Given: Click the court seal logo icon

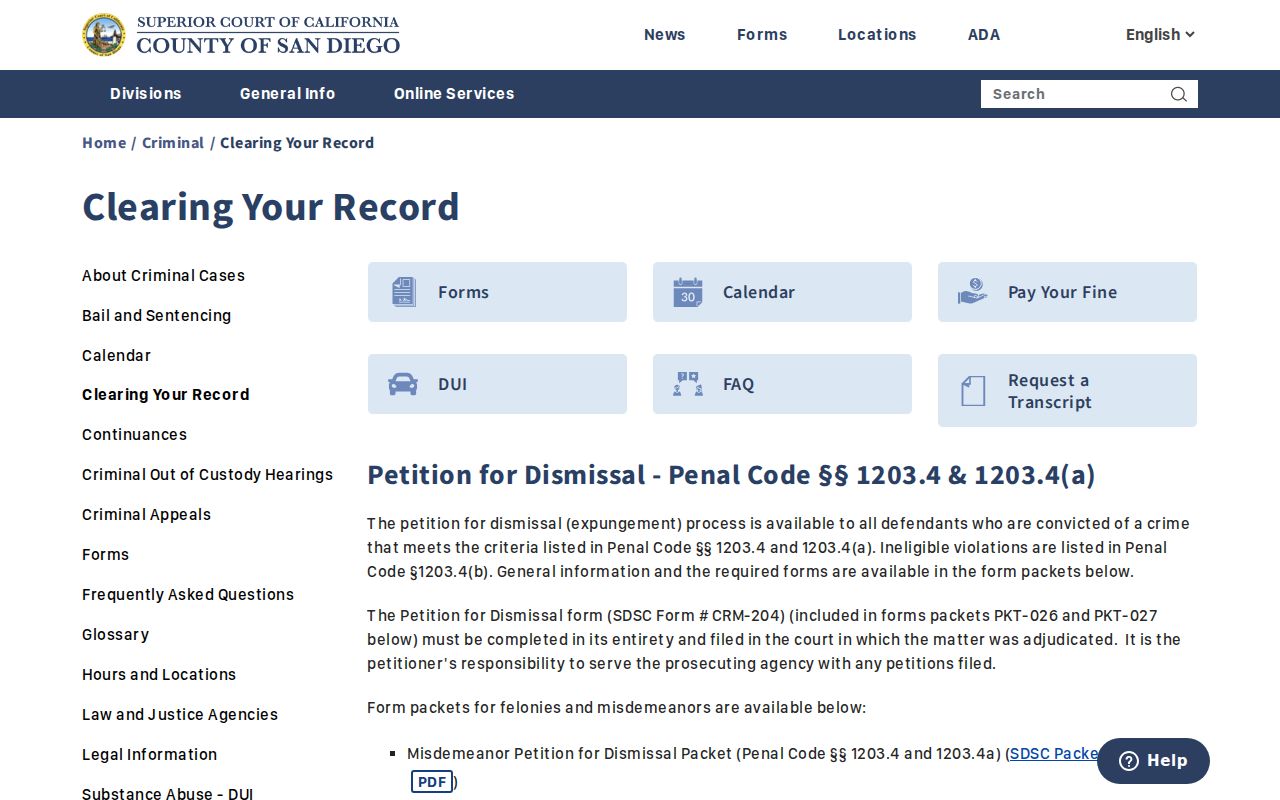Looking at the screenshot, I should click(x=104, y=35).
